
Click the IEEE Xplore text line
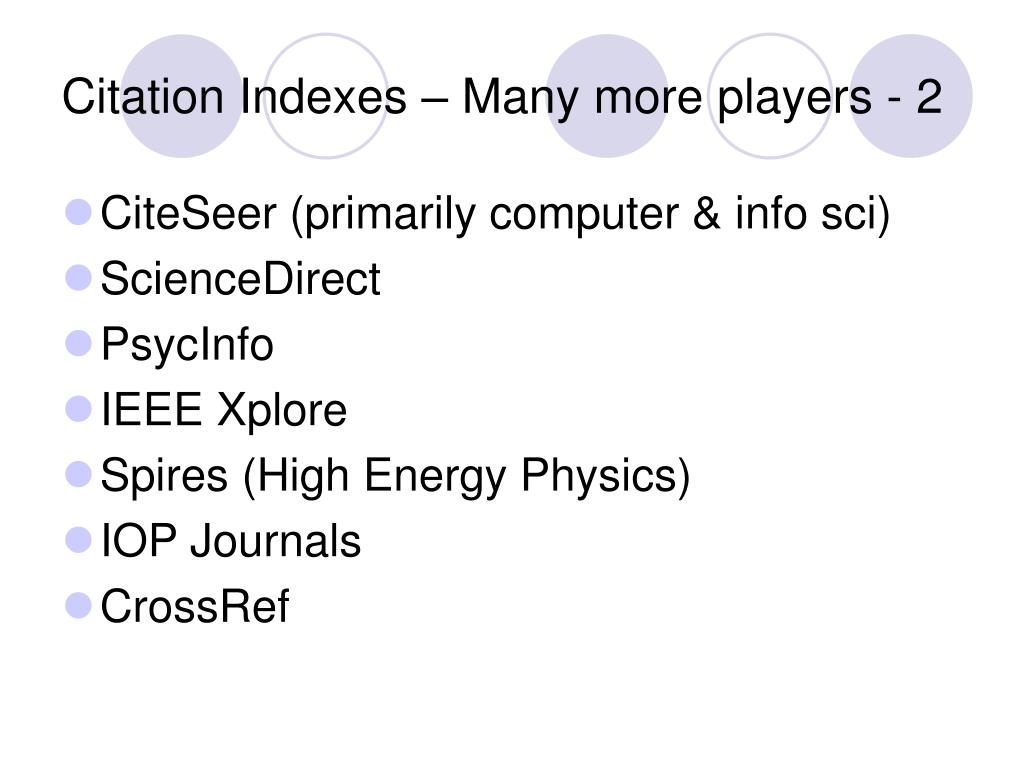pyautogui.click(x=223, y=410)
